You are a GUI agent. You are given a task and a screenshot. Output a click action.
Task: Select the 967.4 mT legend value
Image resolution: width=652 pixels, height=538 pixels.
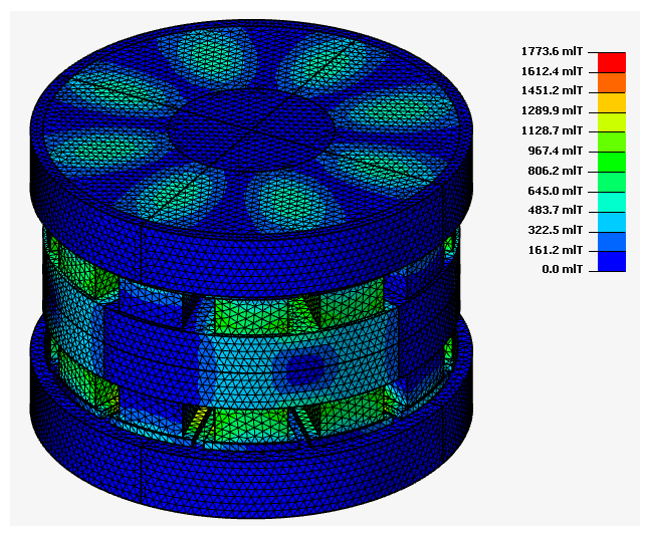coord(553,150)
